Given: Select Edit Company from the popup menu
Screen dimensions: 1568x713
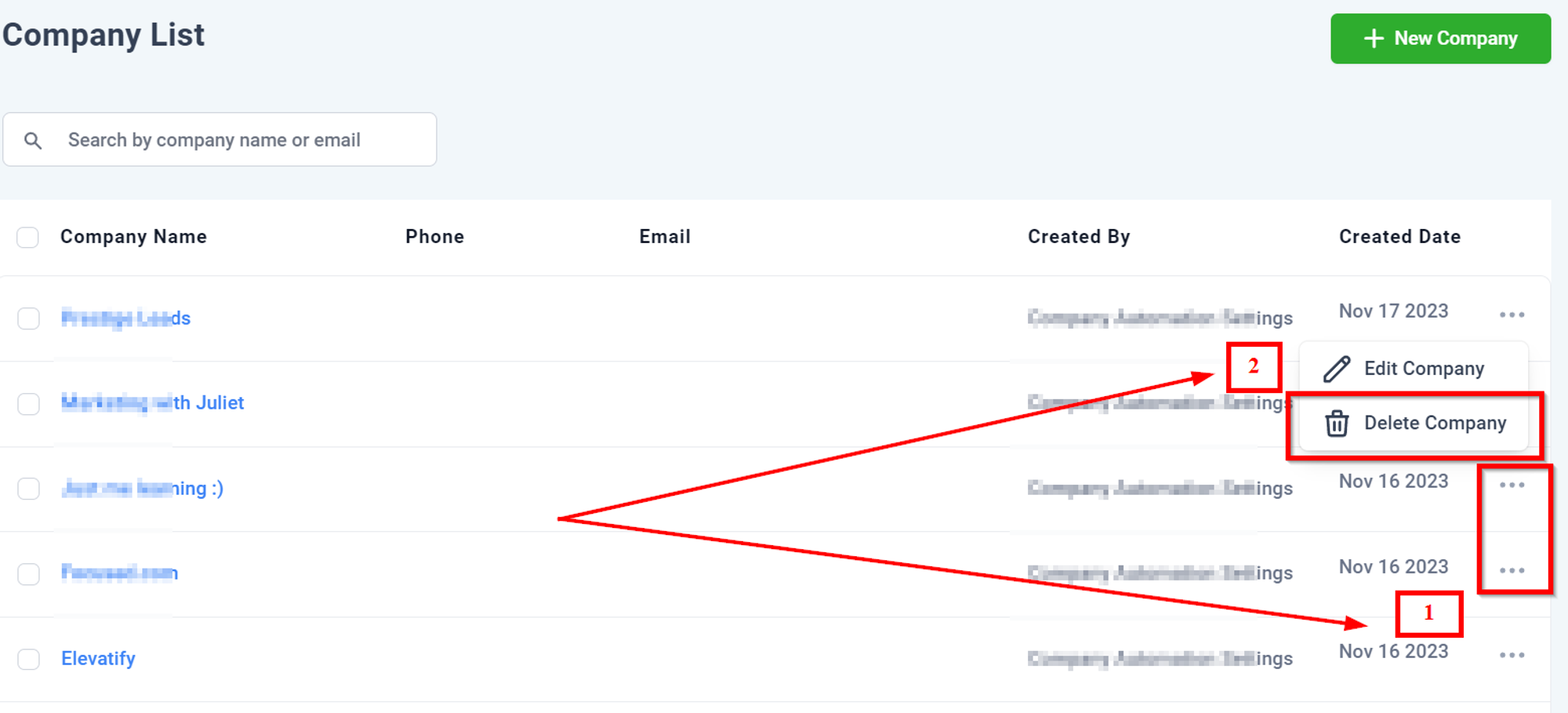Looking at the screenshot, I should tap(1414, 369).
